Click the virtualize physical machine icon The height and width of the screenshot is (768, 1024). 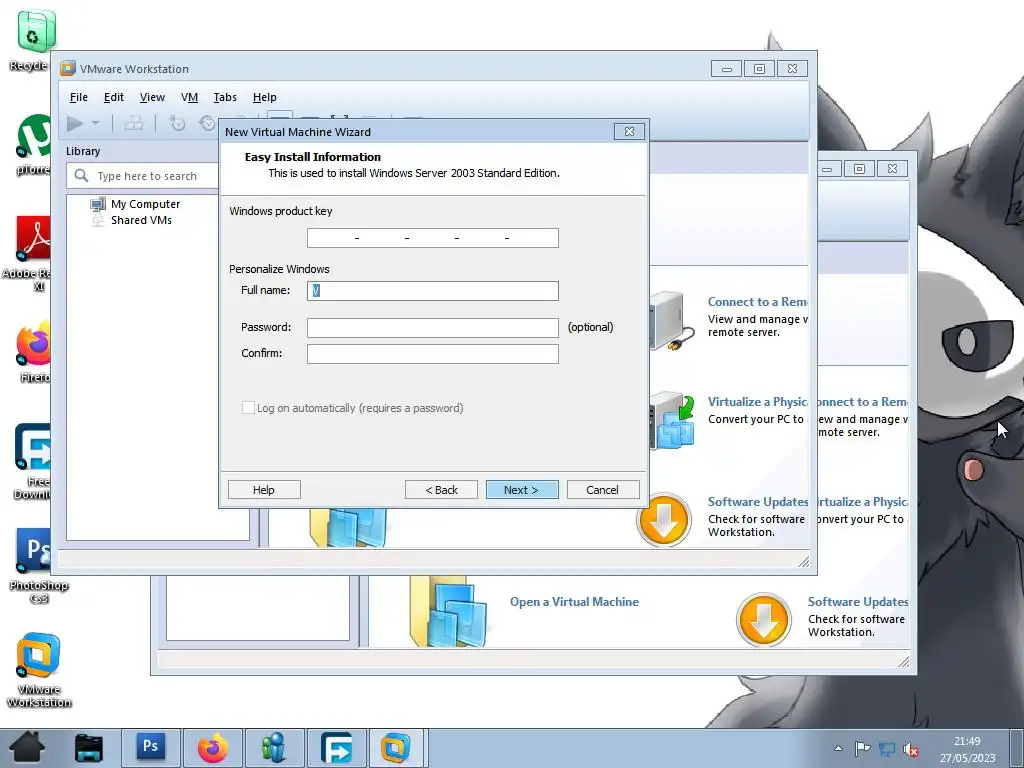(x=672, y=421)
